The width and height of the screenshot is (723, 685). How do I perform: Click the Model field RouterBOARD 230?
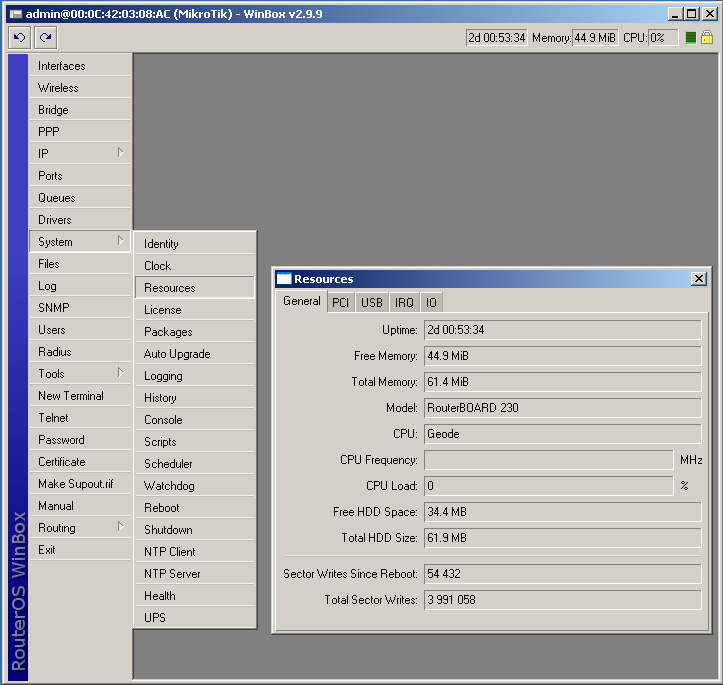click(x=563, y=408)
